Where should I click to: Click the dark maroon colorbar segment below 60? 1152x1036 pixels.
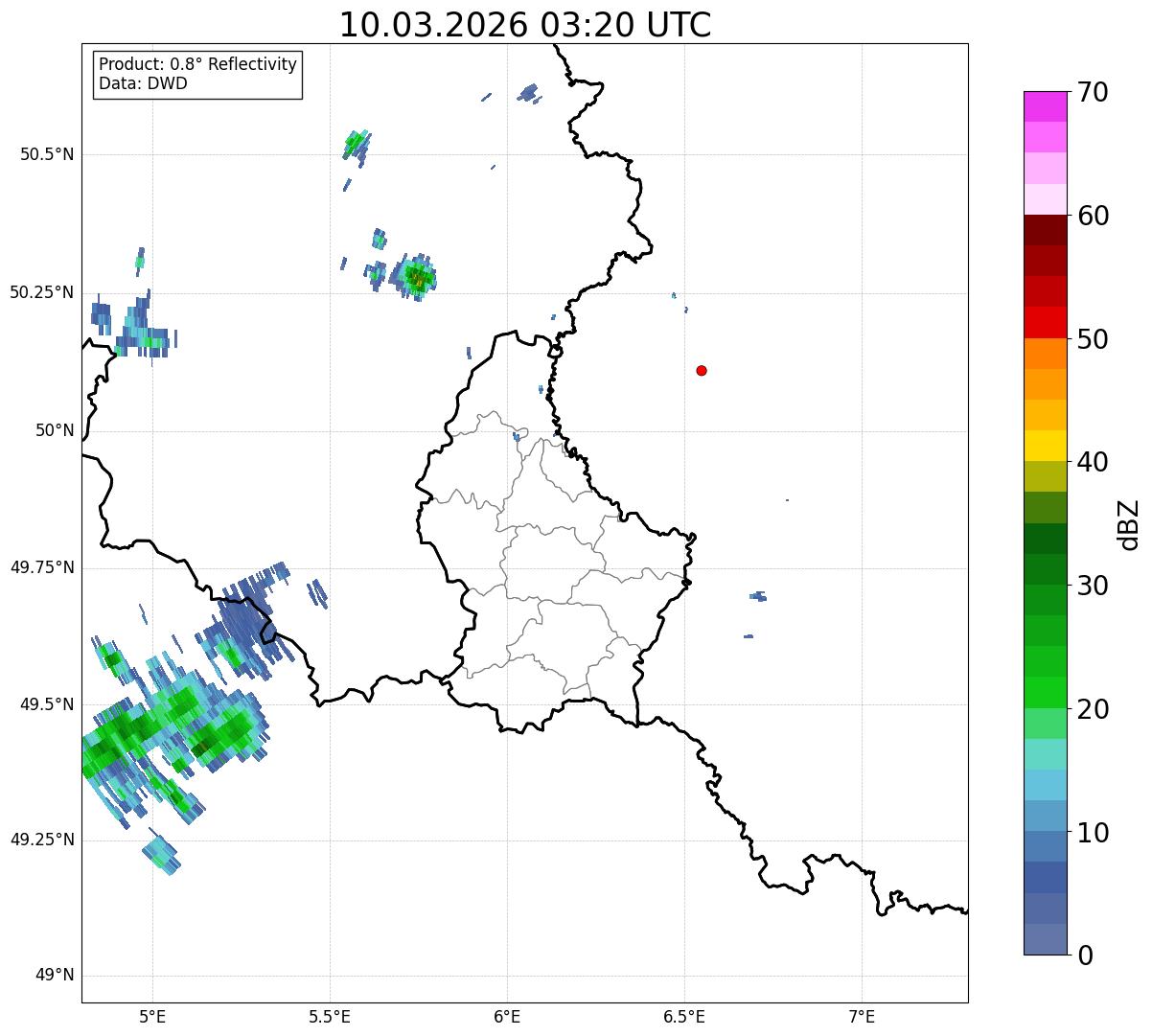point(1046,231)
